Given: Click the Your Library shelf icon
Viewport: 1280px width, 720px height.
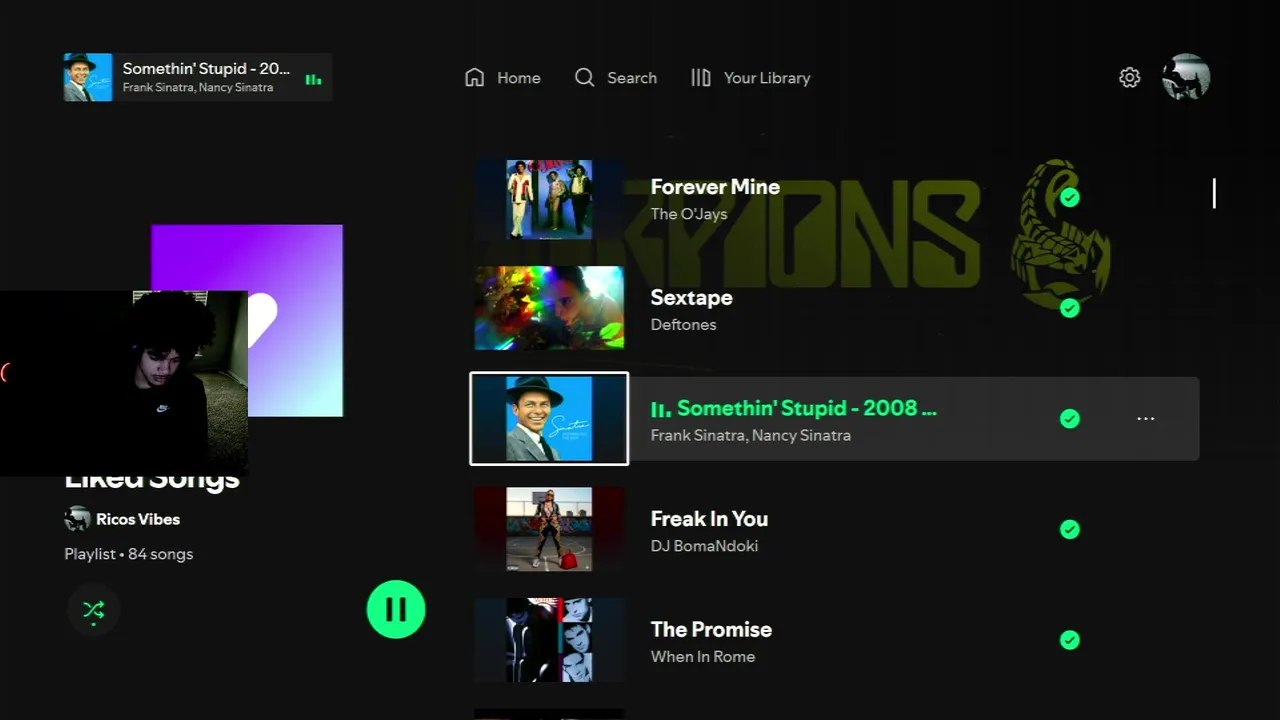Looking at the screenshot, I should click(x=701, y=77).
